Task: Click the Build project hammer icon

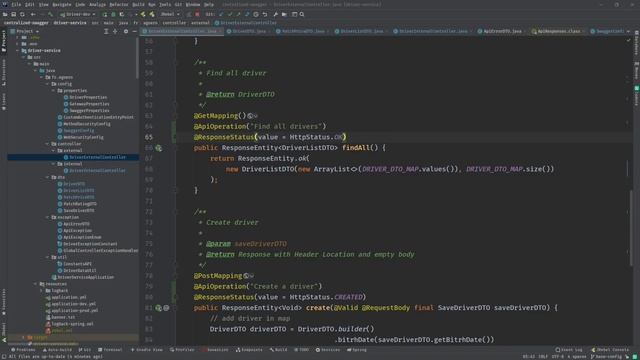Action: 51,14
